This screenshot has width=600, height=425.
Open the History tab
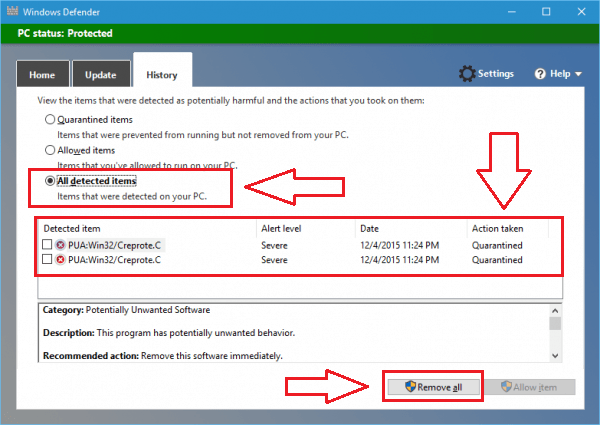(x=162, y=71)
